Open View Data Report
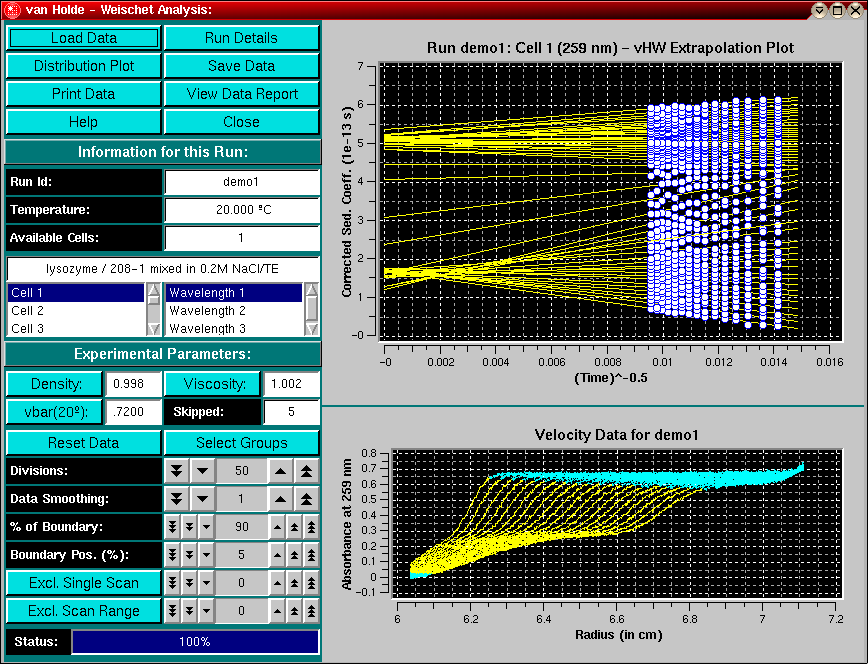 click(x=241, y=94)
